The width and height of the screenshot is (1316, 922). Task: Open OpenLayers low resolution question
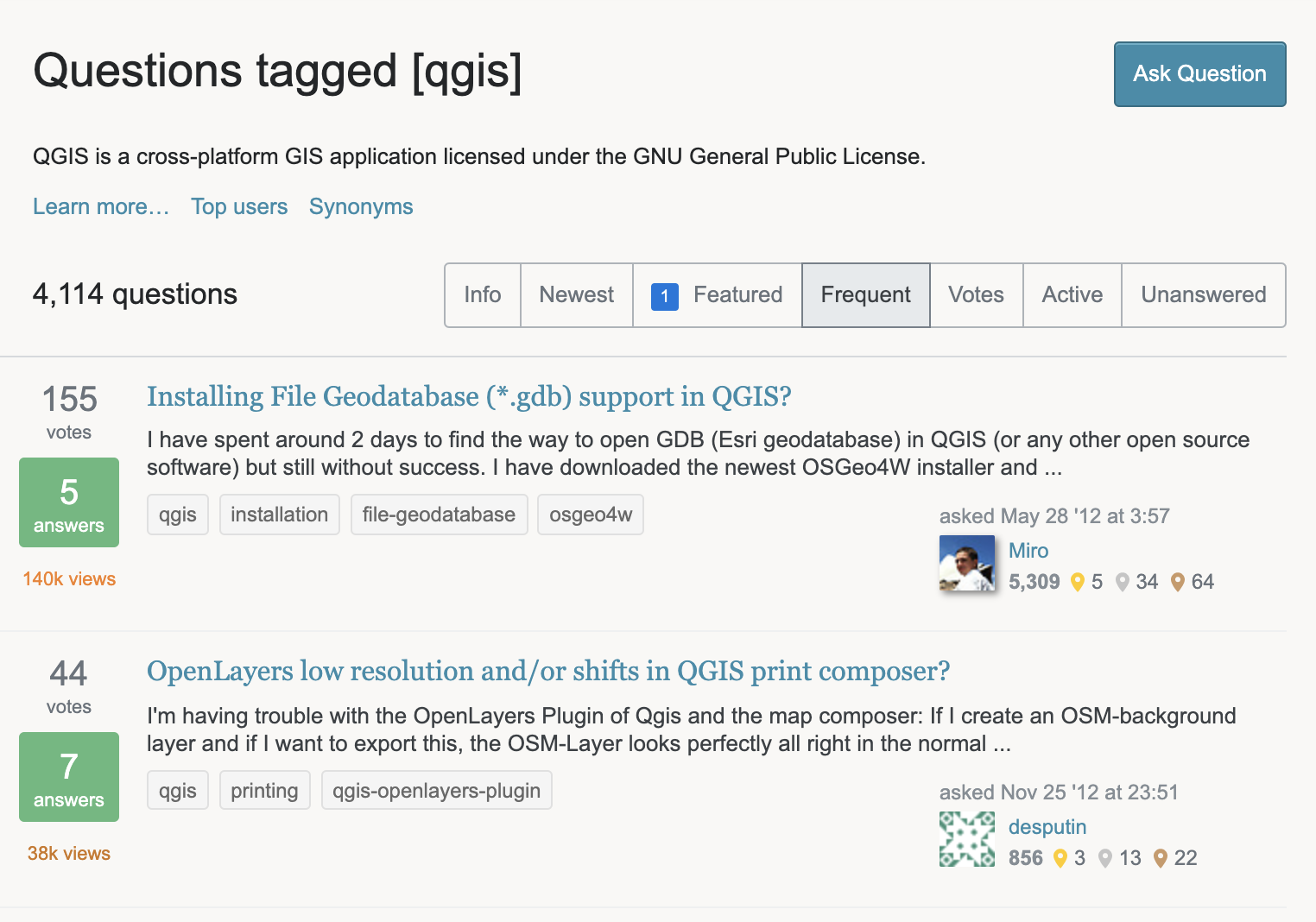(x=548, y=671)
